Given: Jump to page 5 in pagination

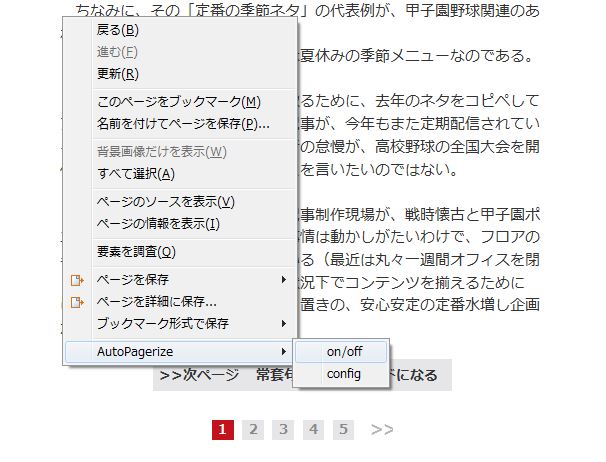Looking at the screenshot, I should [x=344, y=430].
